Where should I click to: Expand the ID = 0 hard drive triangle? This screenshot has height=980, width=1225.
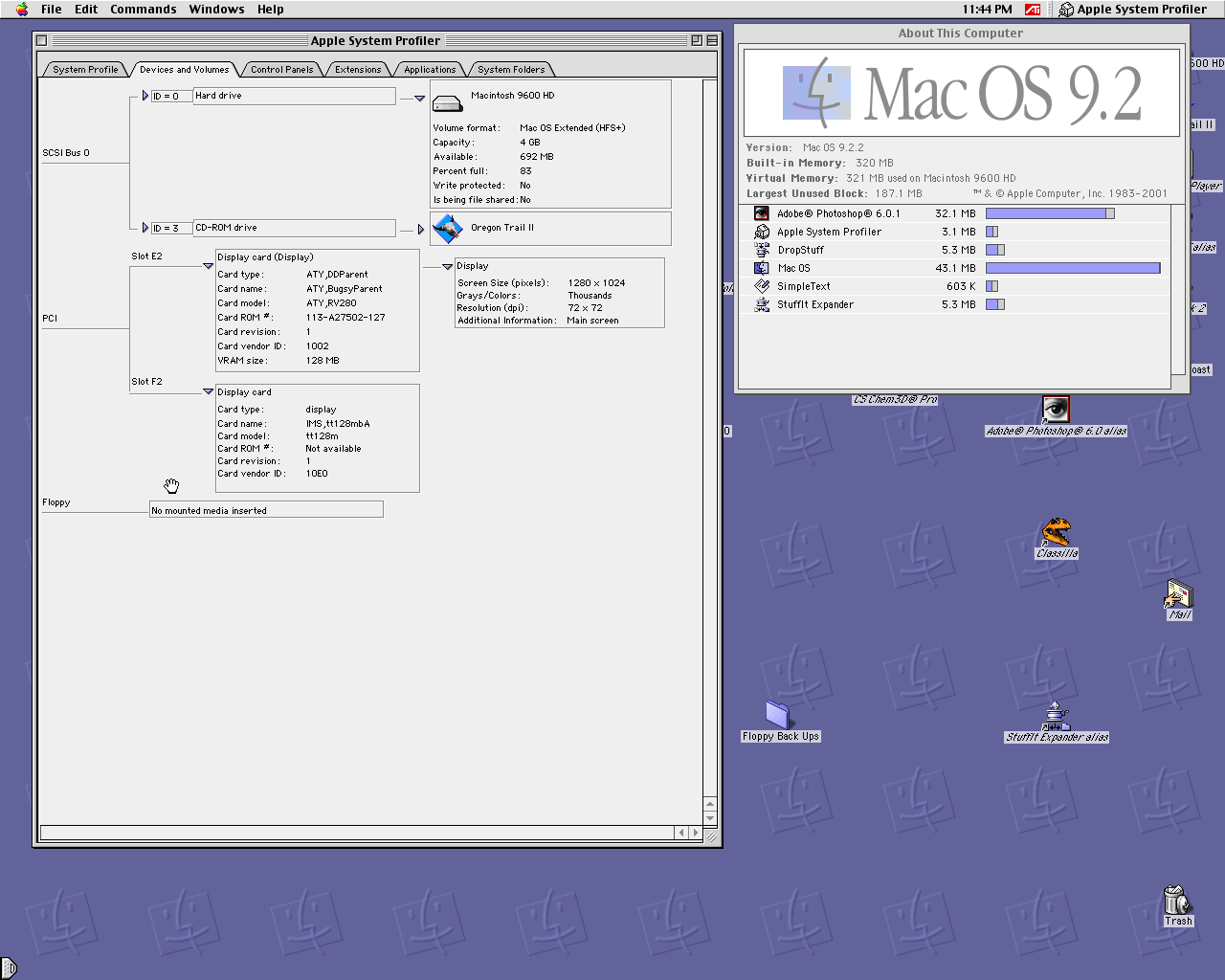click(145, 96)
